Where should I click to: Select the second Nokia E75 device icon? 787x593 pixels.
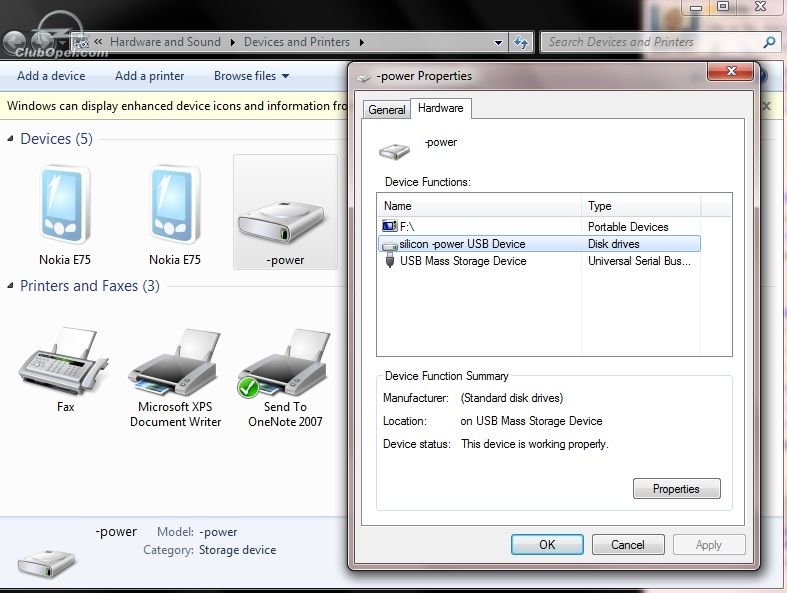(x=175, y=205)
